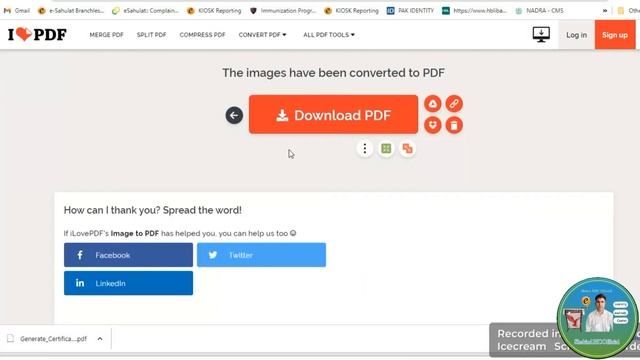Open the e-Sahulat Branches bookmark
640x360 pixels.
tap(71, 11)
